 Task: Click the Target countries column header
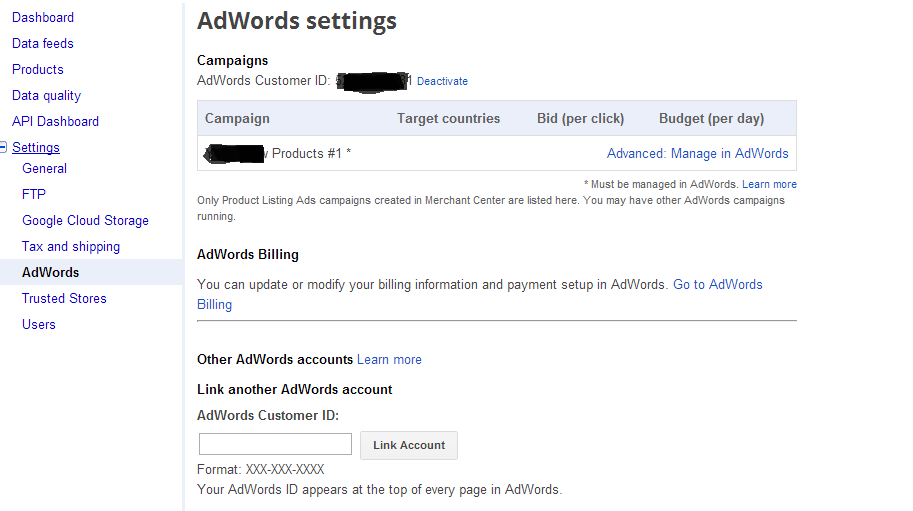[x=448, y=119]
